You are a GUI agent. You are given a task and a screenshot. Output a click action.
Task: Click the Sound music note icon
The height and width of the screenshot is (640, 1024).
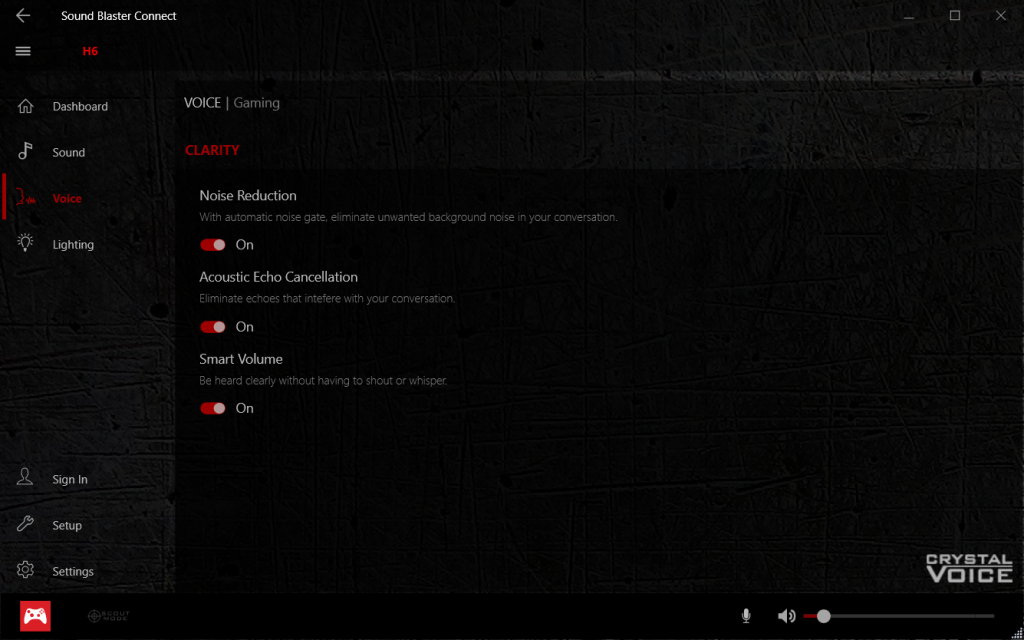click(25, 152)
